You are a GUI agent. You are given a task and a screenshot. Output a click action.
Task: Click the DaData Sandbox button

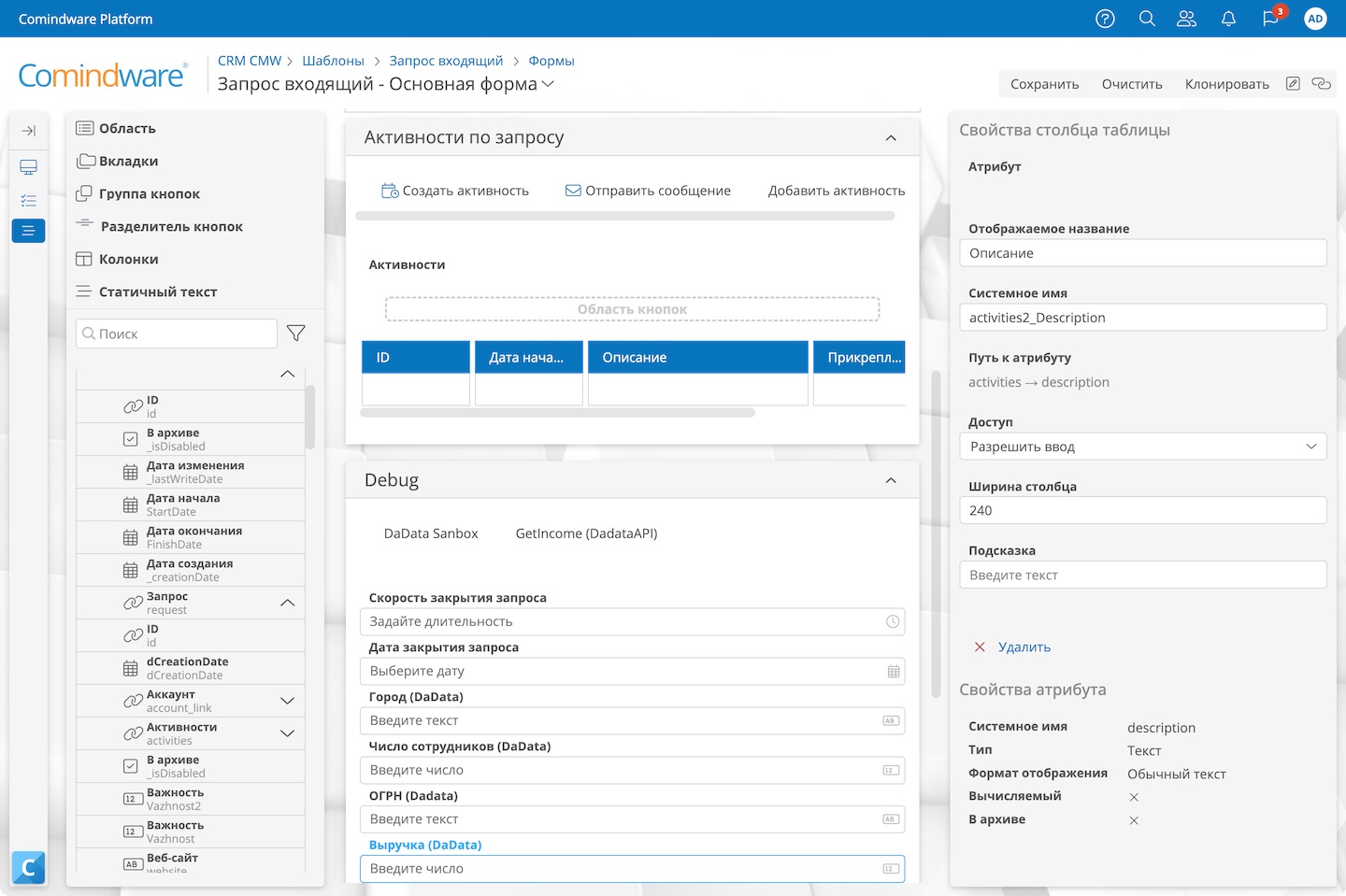(431, 533)
